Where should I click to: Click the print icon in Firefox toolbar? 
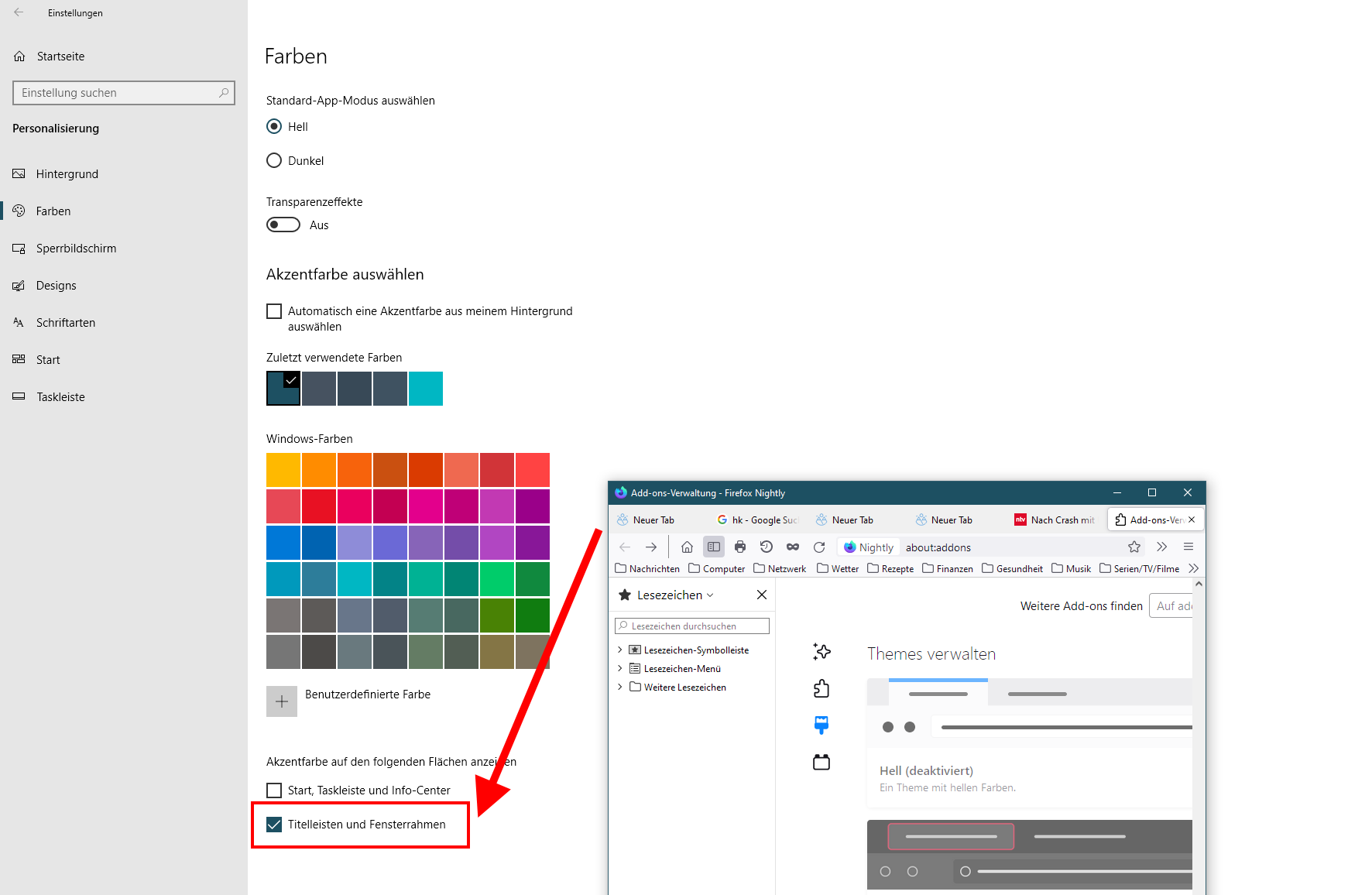click(x=740, y=547)
